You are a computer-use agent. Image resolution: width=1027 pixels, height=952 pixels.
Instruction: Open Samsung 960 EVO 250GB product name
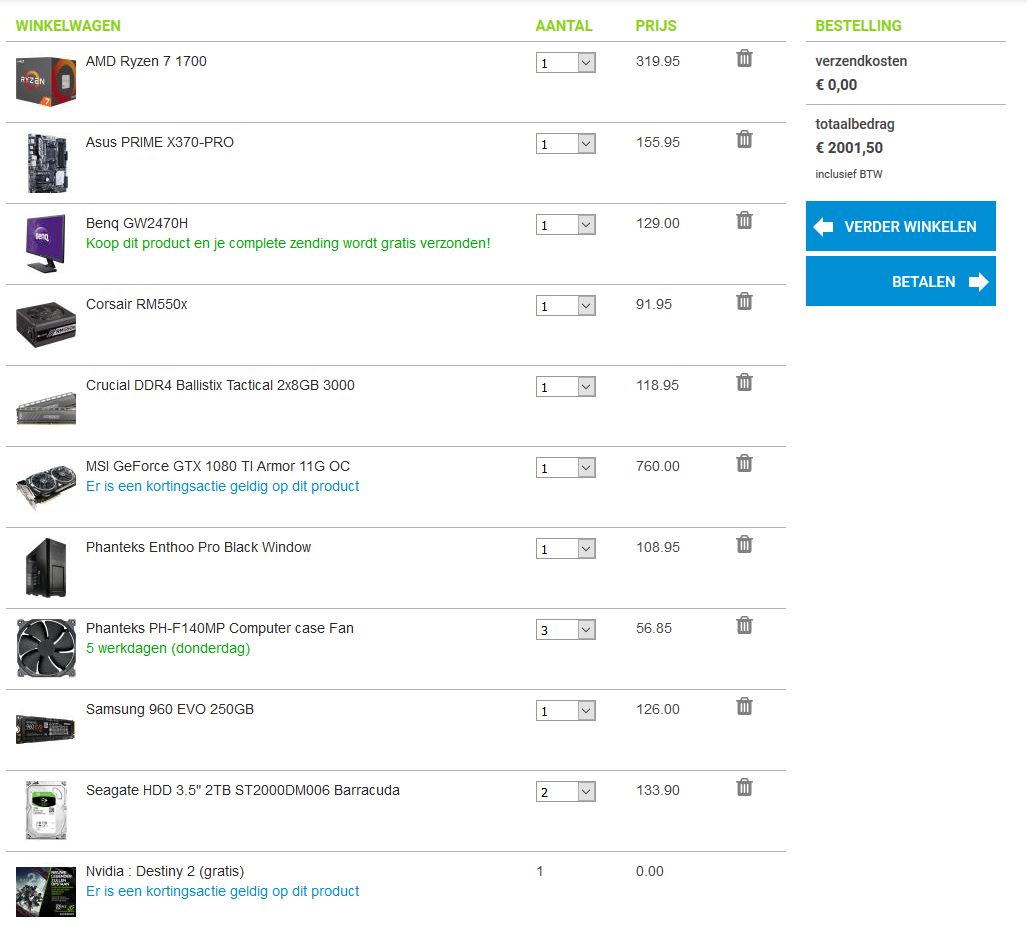tap(170, 709)
